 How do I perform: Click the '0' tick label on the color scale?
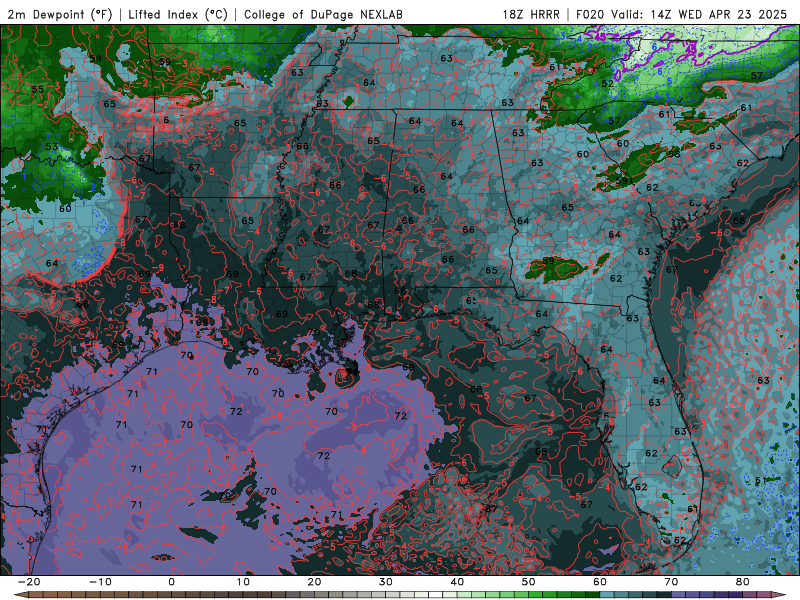coord(171,582)
